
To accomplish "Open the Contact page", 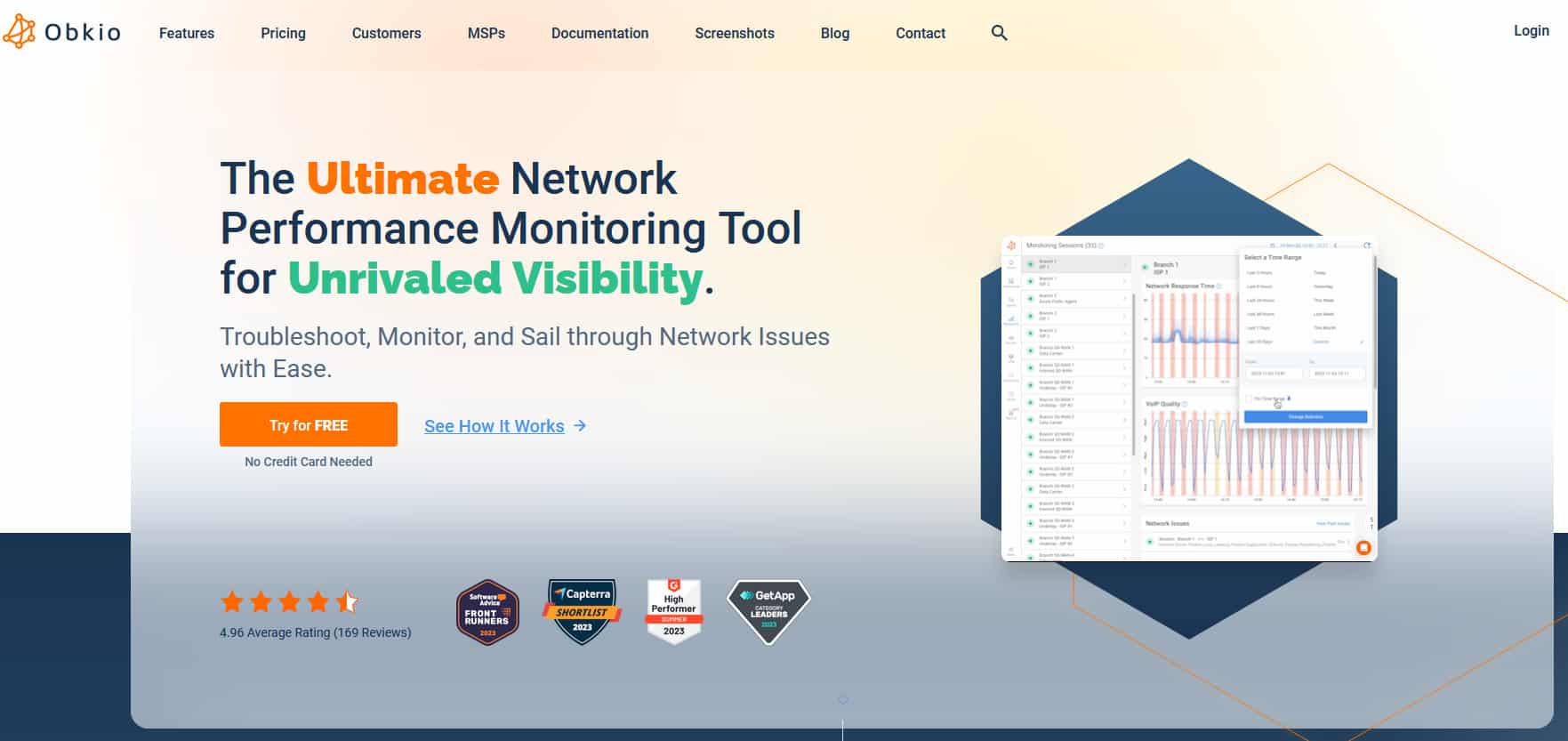I will pyautogui.click(x=921, y=33).
